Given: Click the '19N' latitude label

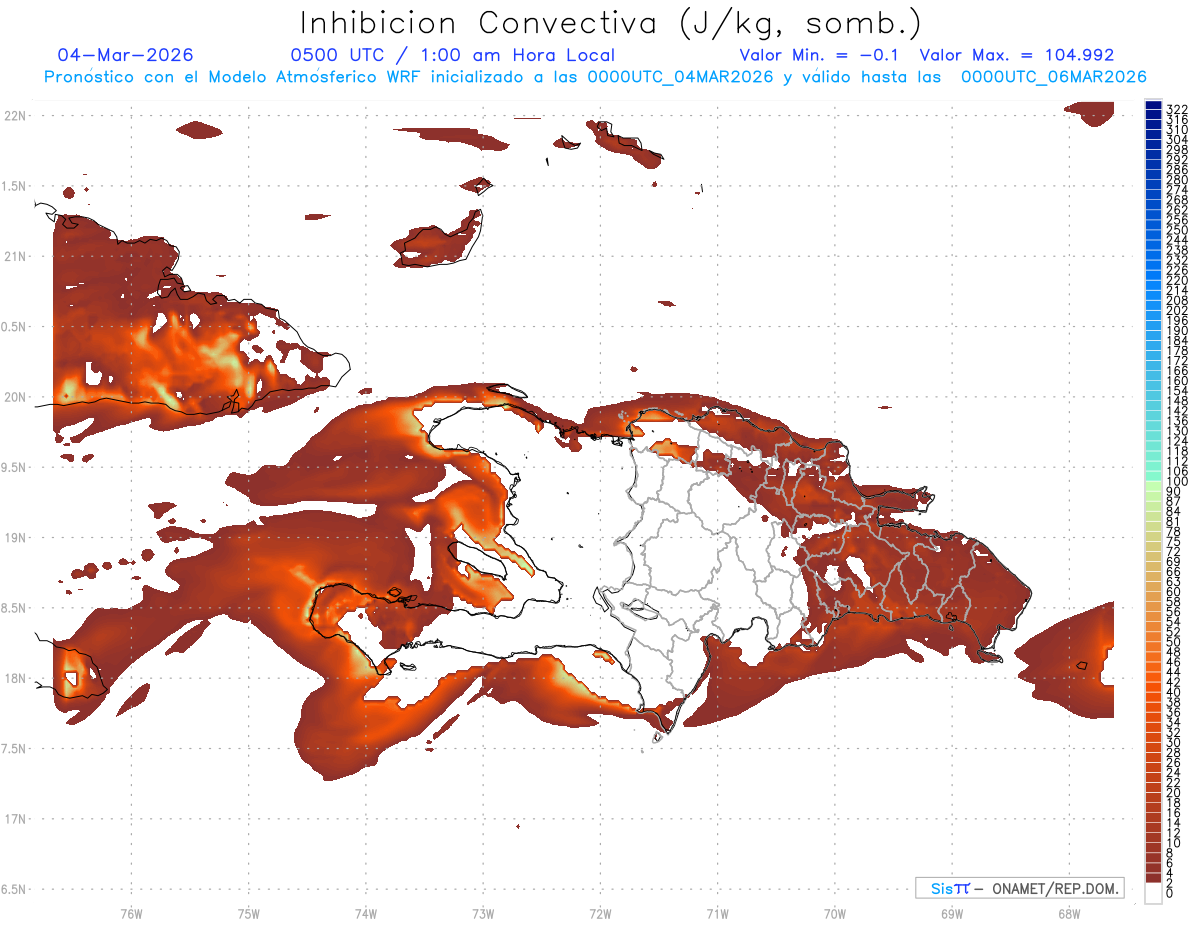Looking at the screenshot, I should pyautogui.click(x=14, y=538).
